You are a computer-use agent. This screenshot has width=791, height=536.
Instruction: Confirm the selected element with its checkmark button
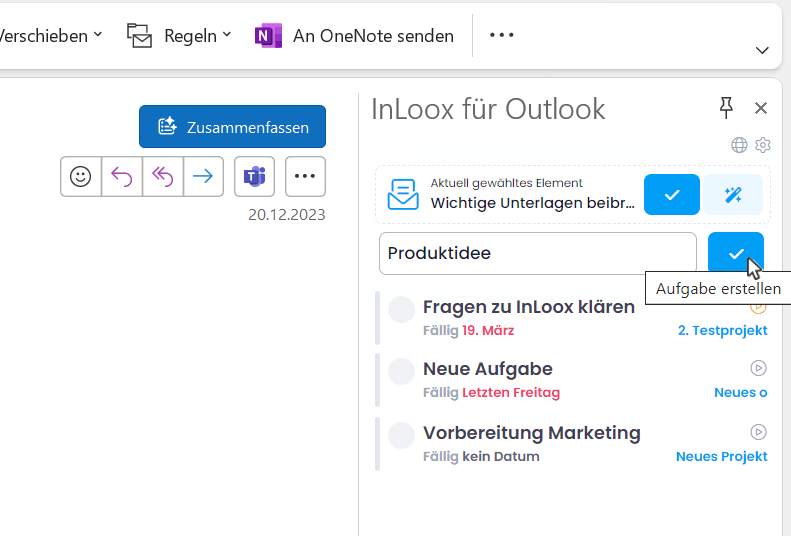(671, 195)
